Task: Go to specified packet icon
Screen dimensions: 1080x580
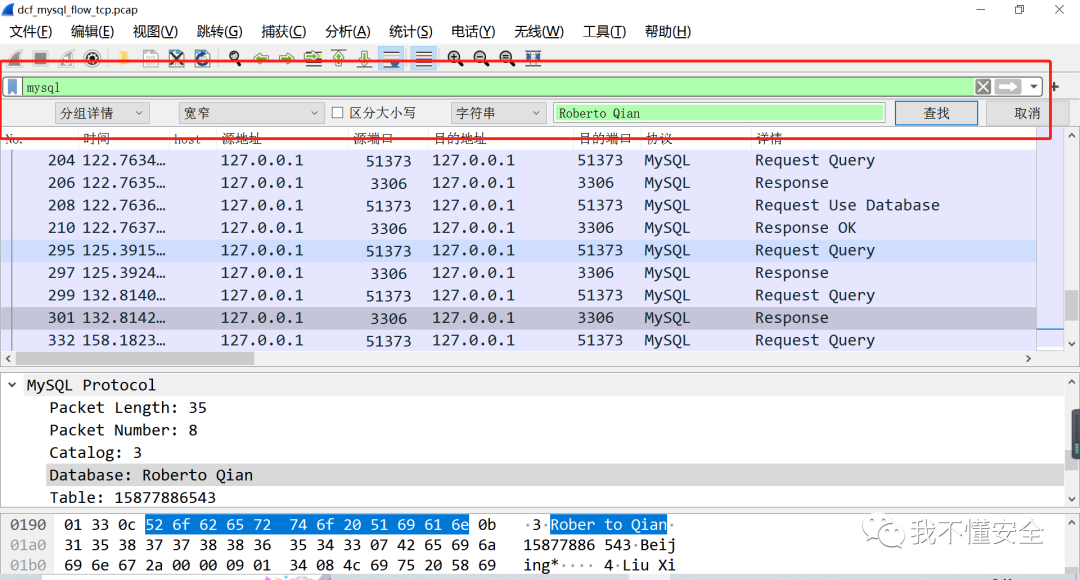Action: click(313, 59)
